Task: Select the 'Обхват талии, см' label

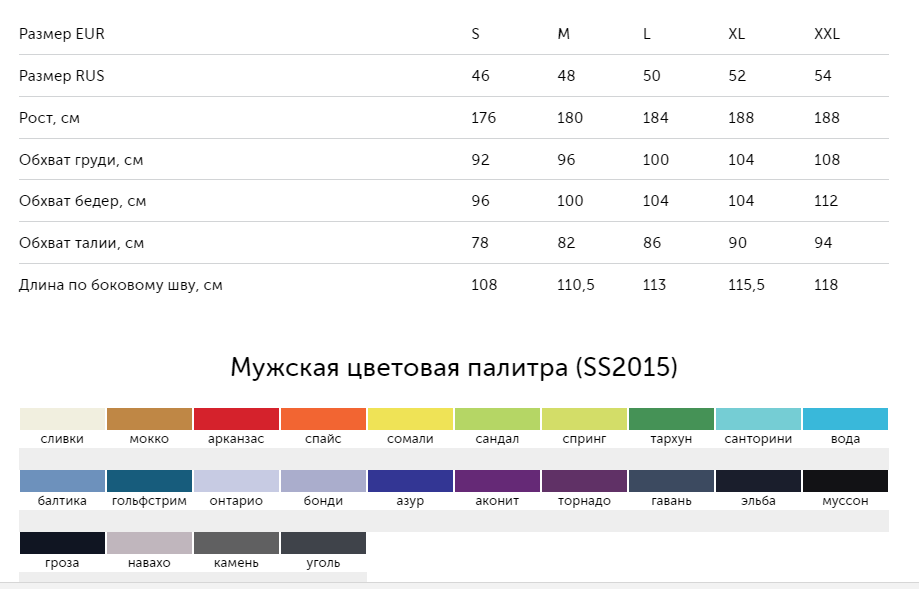Action: click(81, 243)
